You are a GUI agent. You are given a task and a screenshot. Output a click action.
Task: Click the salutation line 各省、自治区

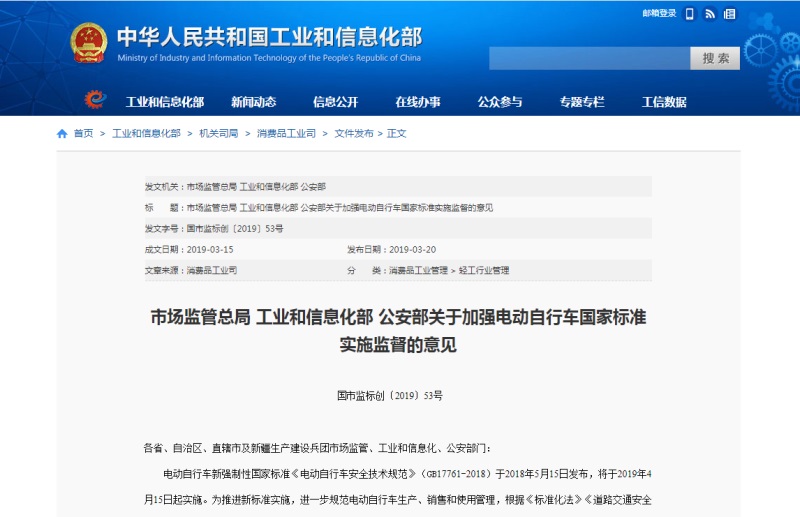[x=317, y=448]
